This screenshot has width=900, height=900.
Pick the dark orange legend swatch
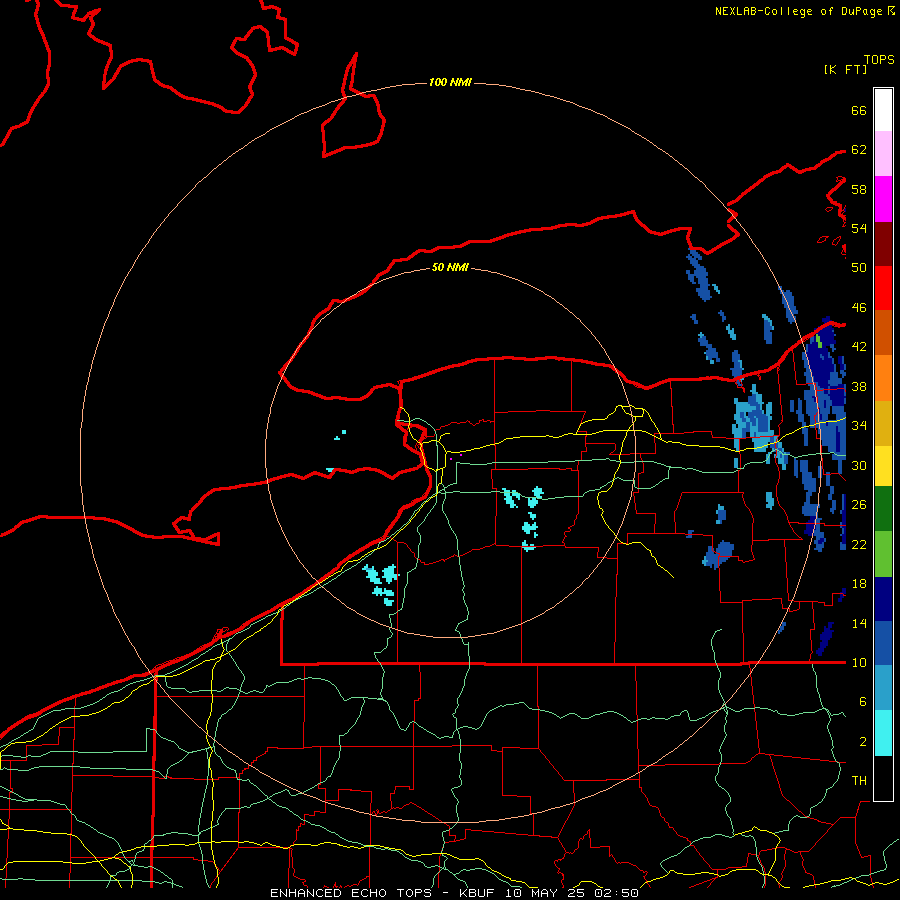(x=883, y=333)
